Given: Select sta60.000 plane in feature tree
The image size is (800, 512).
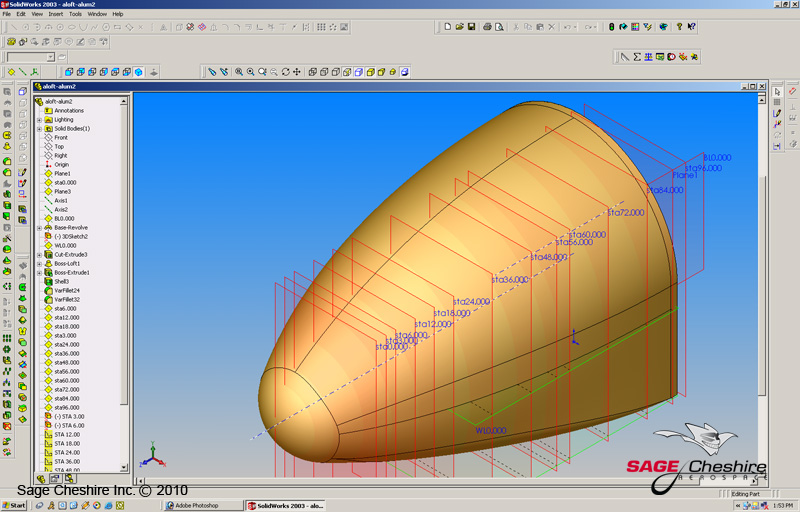Looking at the screenshot, I should [66, 381].
